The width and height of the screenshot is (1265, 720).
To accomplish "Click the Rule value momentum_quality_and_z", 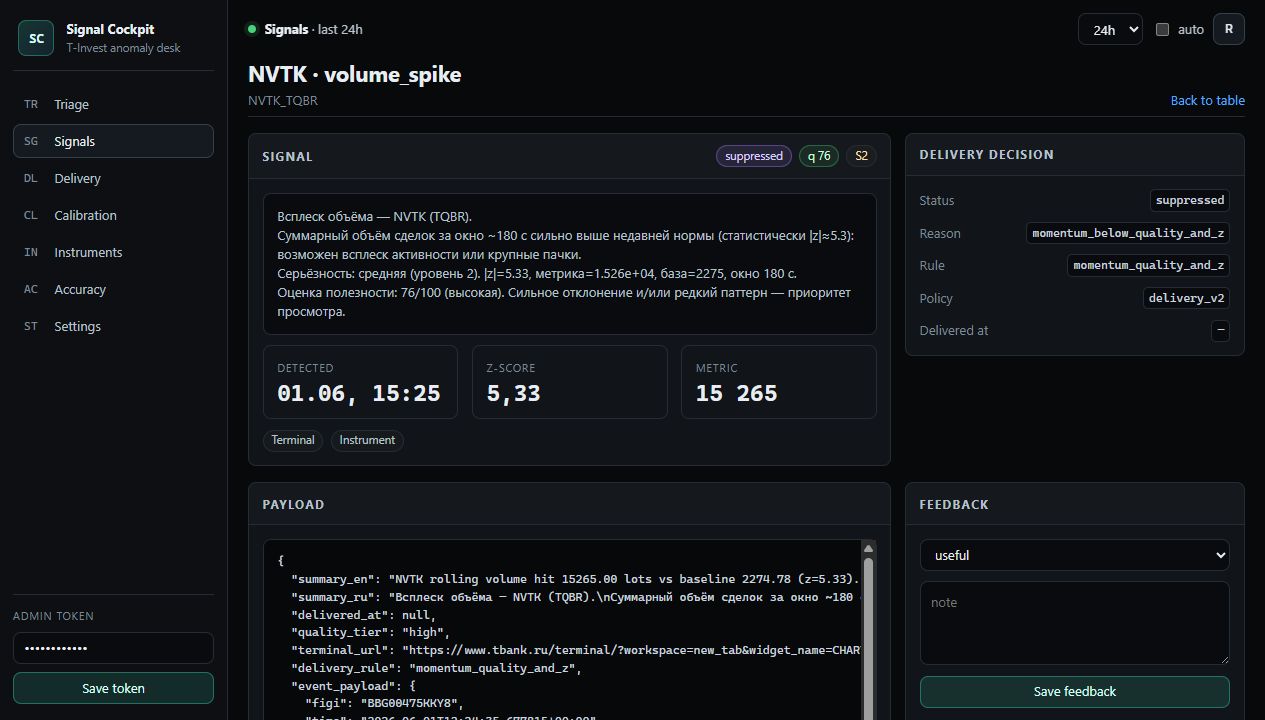I will [x=1148, y=265].
